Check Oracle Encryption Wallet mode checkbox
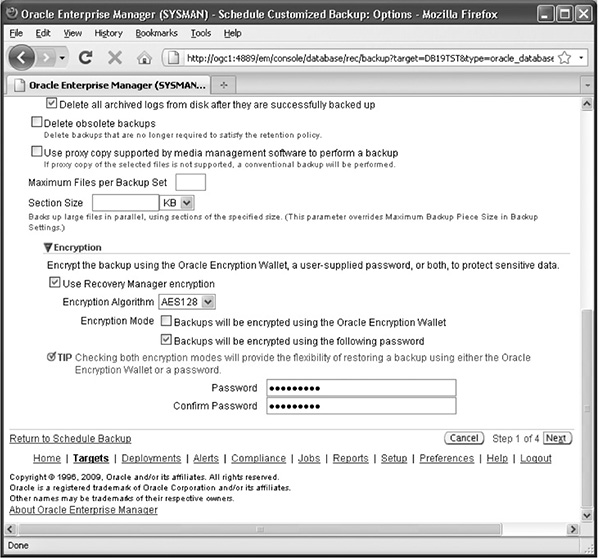 pyautogui.click(x=166, y=321)
